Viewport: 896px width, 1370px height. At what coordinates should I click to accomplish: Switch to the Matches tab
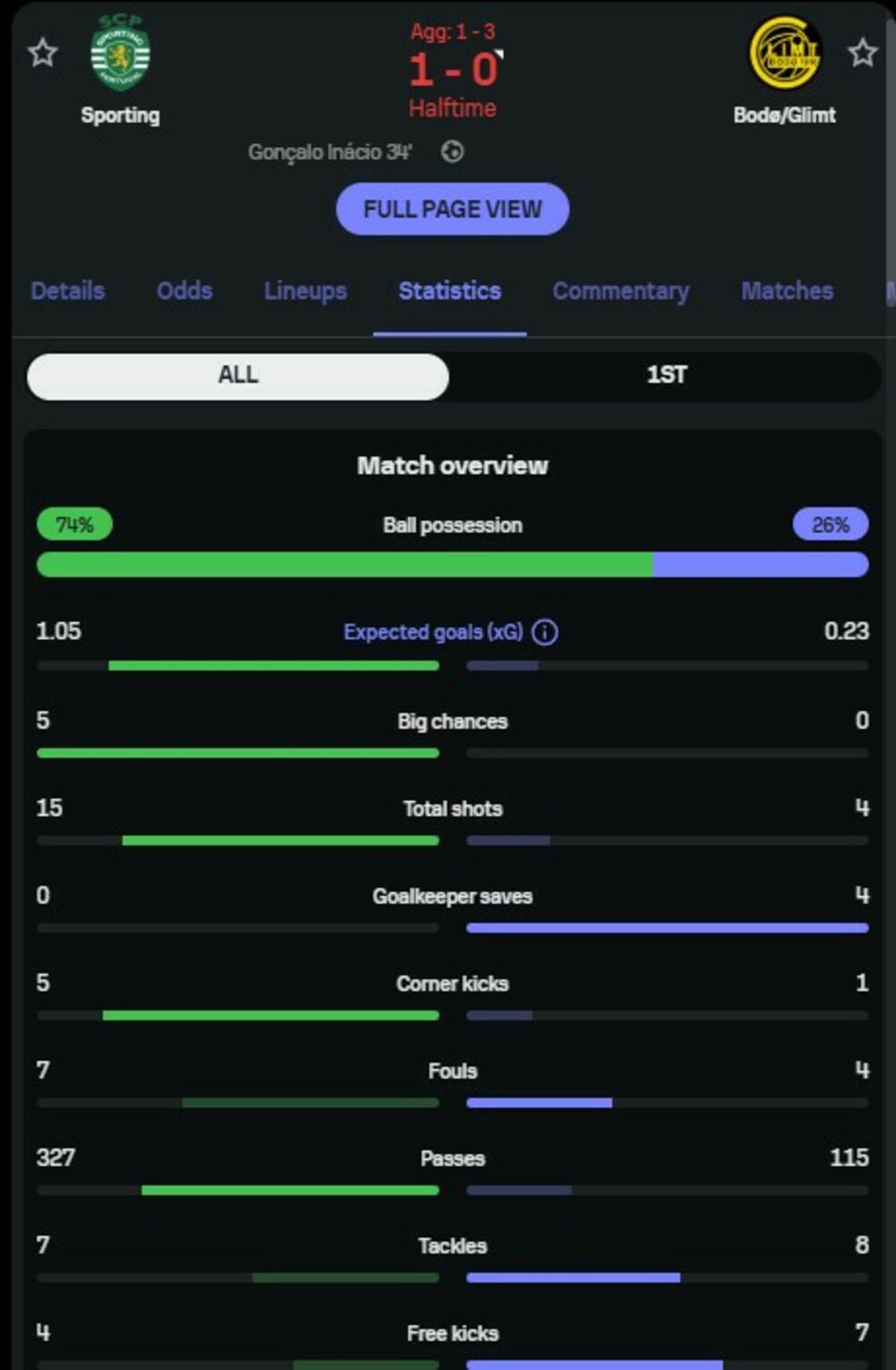(x=788, y=291)
